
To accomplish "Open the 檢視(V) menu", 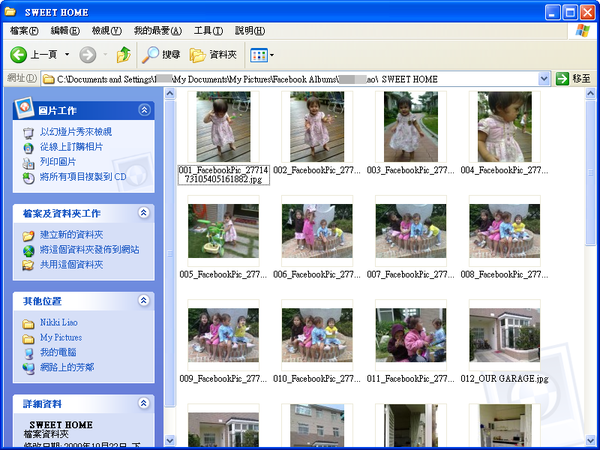I will (107, 31).
